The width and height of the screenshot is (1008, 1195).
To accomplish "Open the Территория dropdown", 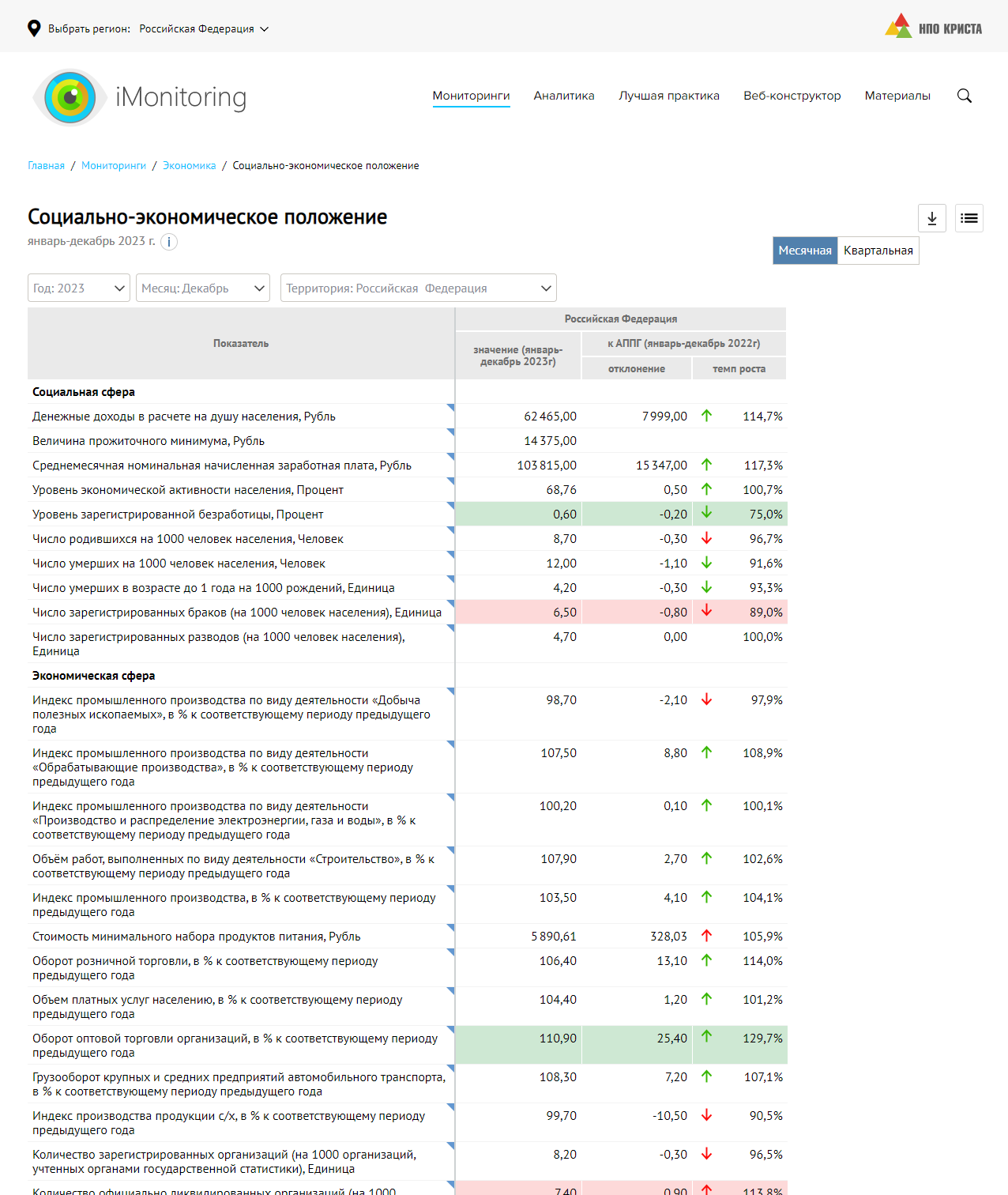I will 418,288.
